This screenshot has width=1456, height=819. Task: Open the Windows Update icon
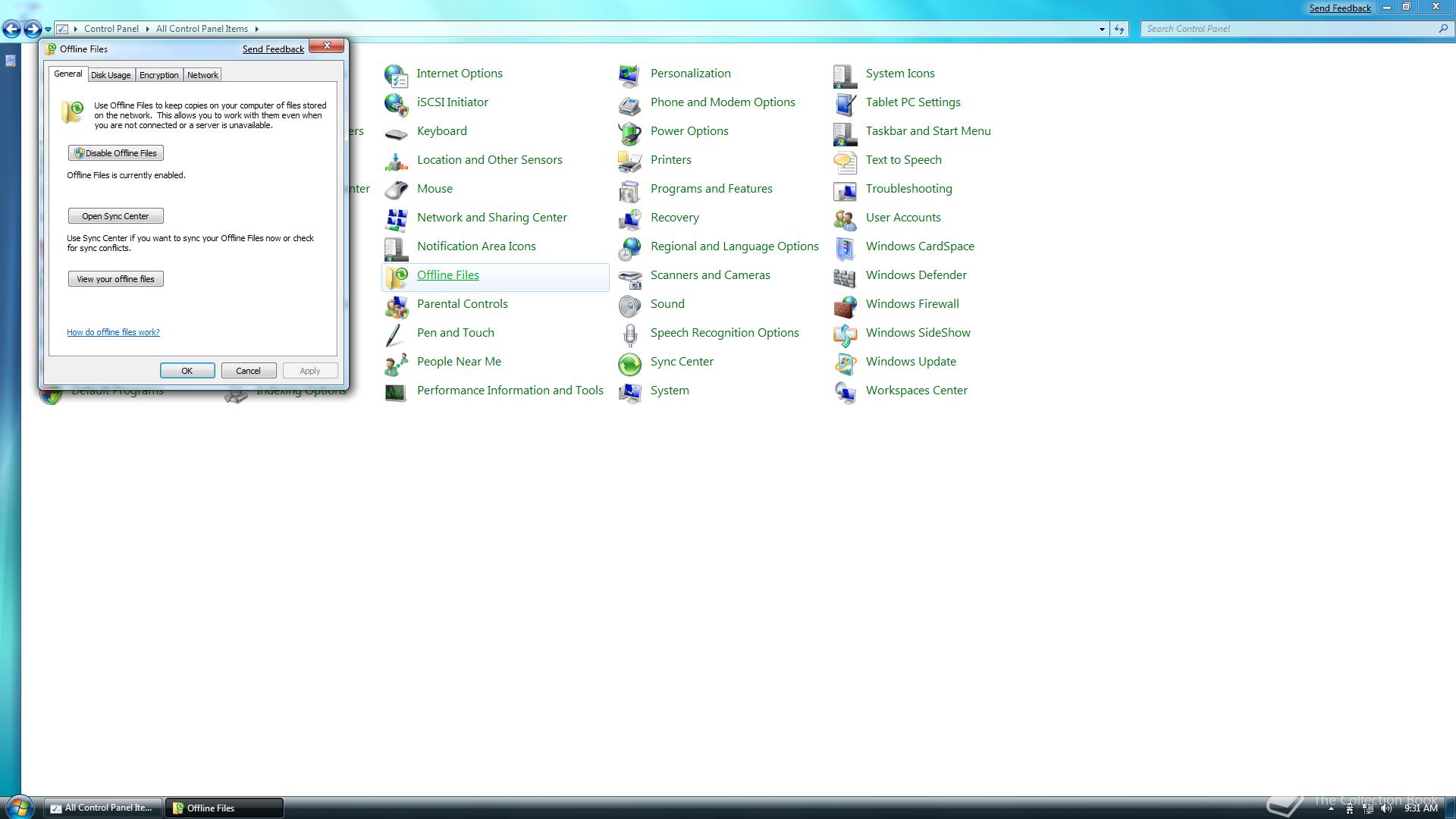845,362
